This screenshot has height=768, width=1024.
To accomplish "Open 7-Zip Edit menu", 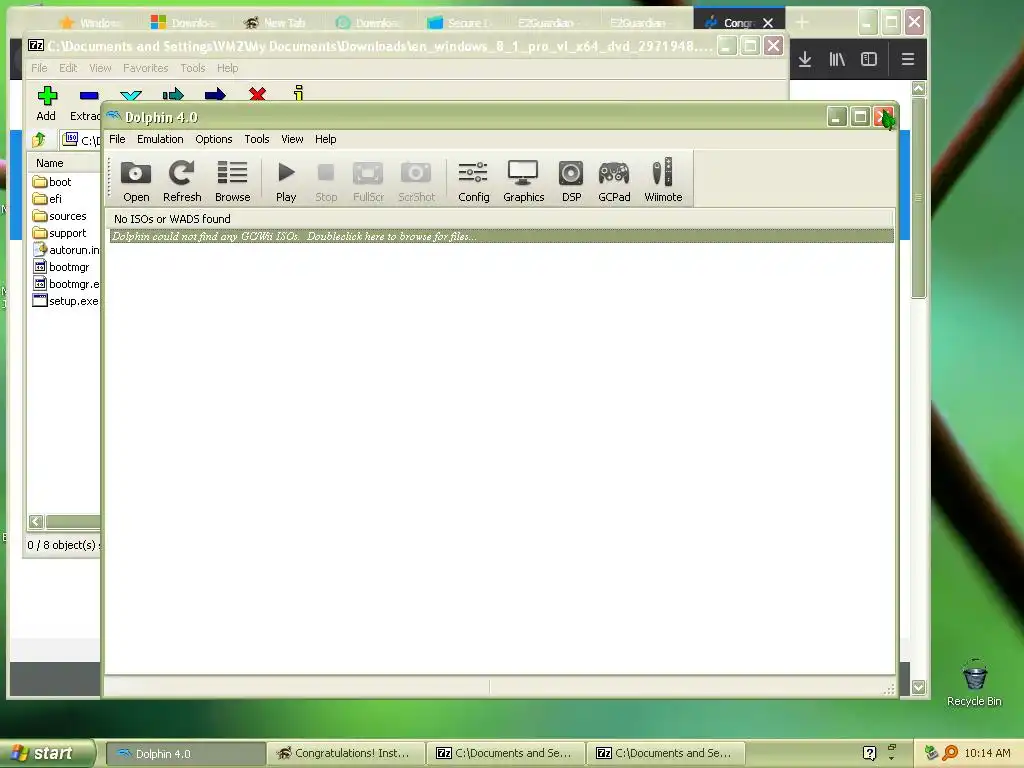I will (x=68, y=68).
